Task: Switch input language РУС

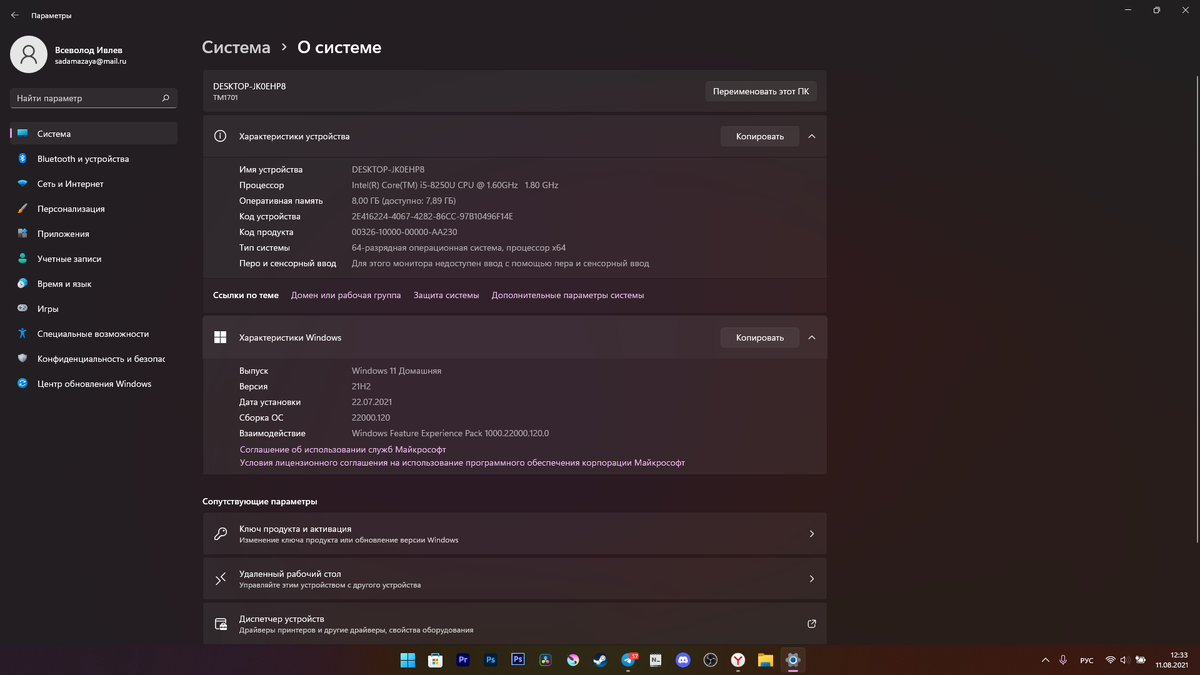Action: coord(1087,660)
